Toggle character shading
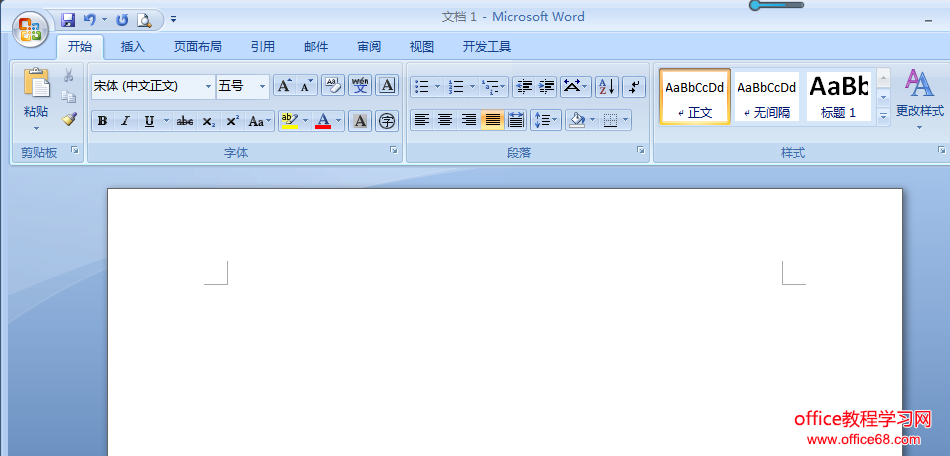Viewport: 950px width, 456px height. 360,121
